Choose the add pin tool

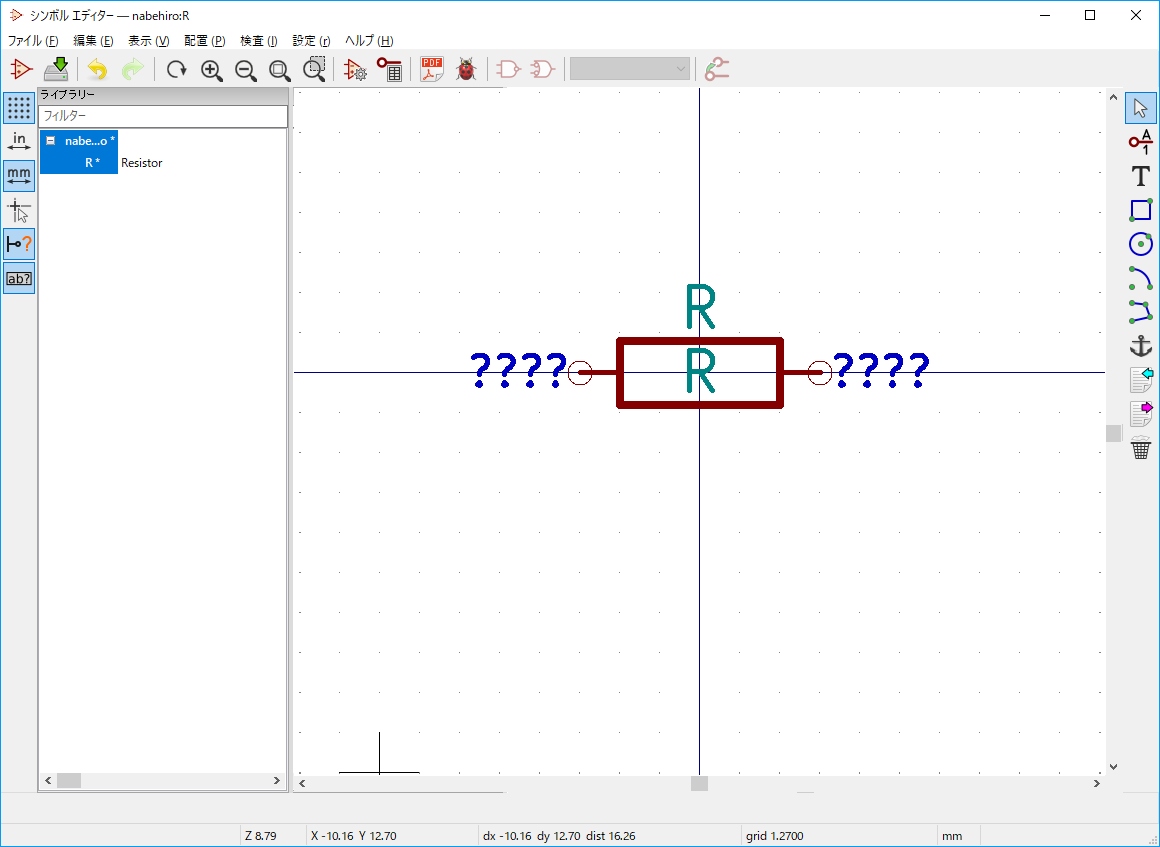pos(1141,142)
